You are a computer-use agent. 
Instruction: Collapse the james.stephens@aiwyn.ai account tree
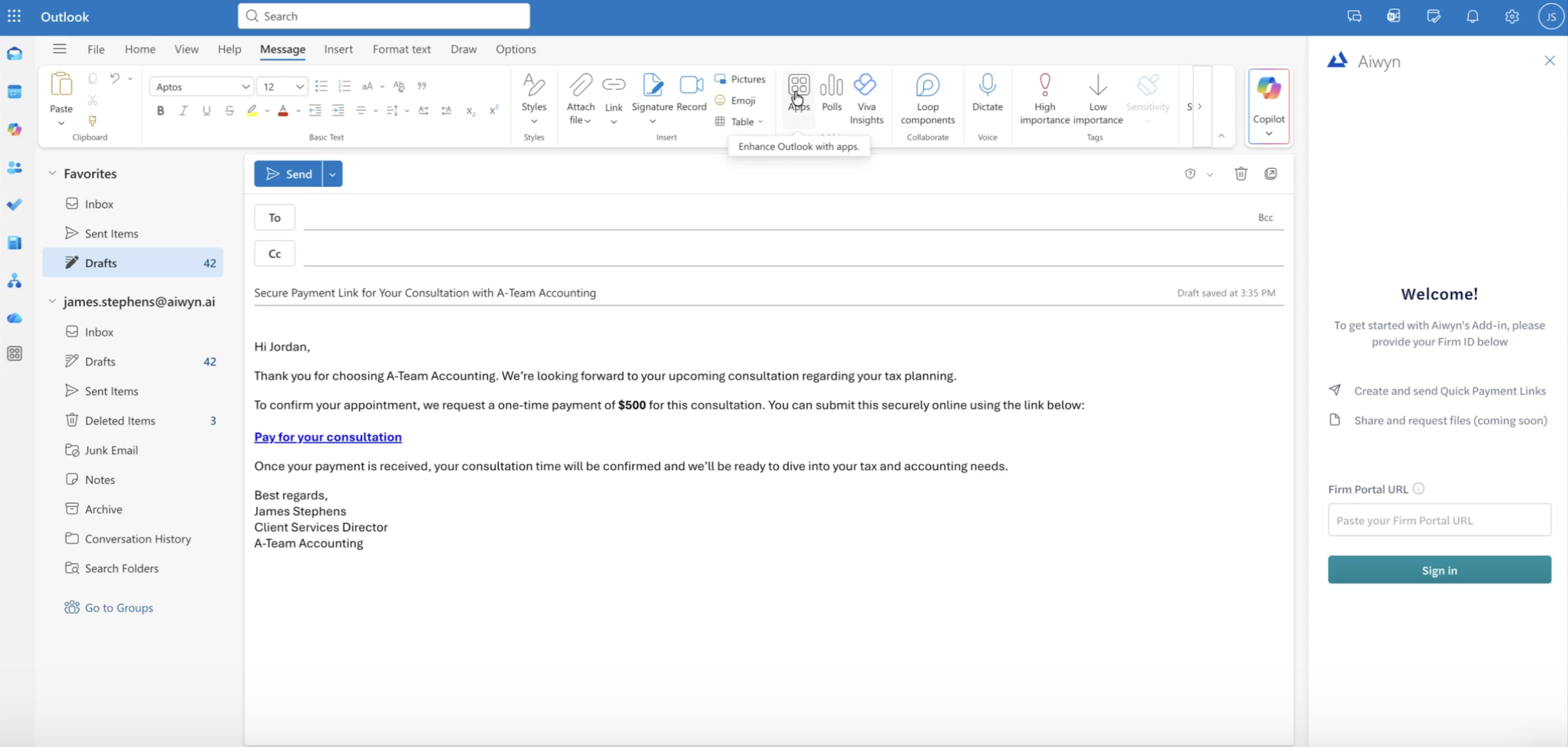tap(52, 301)
